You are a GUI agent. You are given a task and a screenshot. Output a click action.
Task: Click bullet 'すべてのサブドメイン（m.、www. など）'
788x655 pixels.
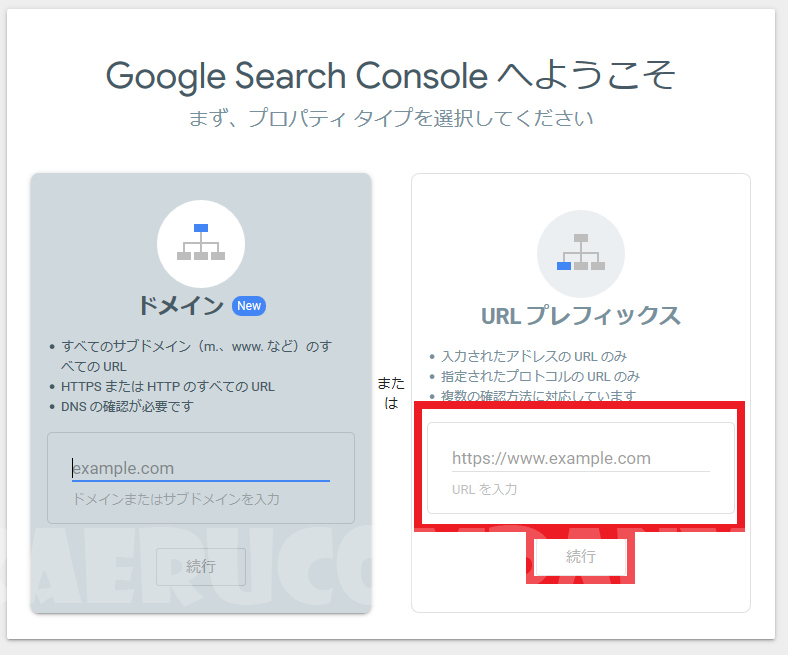196,356
